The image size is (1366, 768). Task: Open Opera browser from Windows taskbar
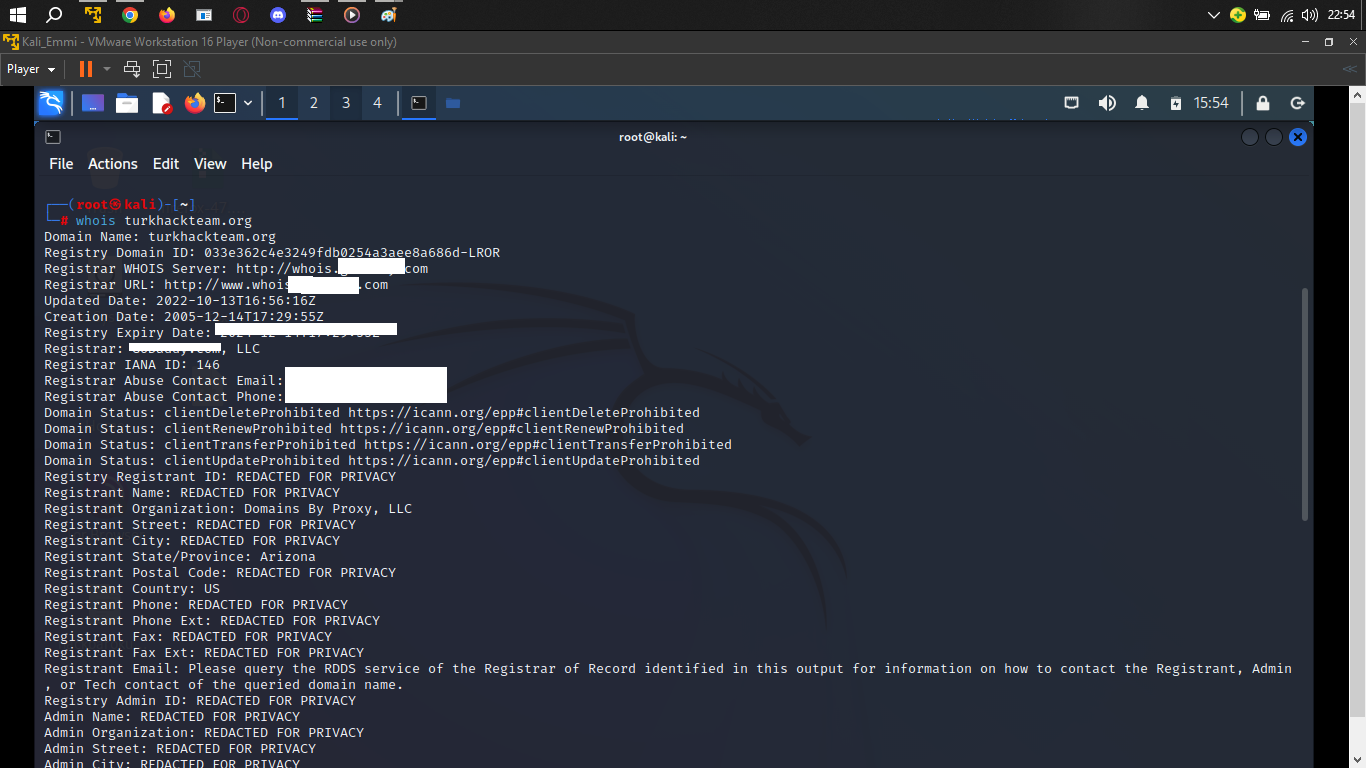(241, 15)
